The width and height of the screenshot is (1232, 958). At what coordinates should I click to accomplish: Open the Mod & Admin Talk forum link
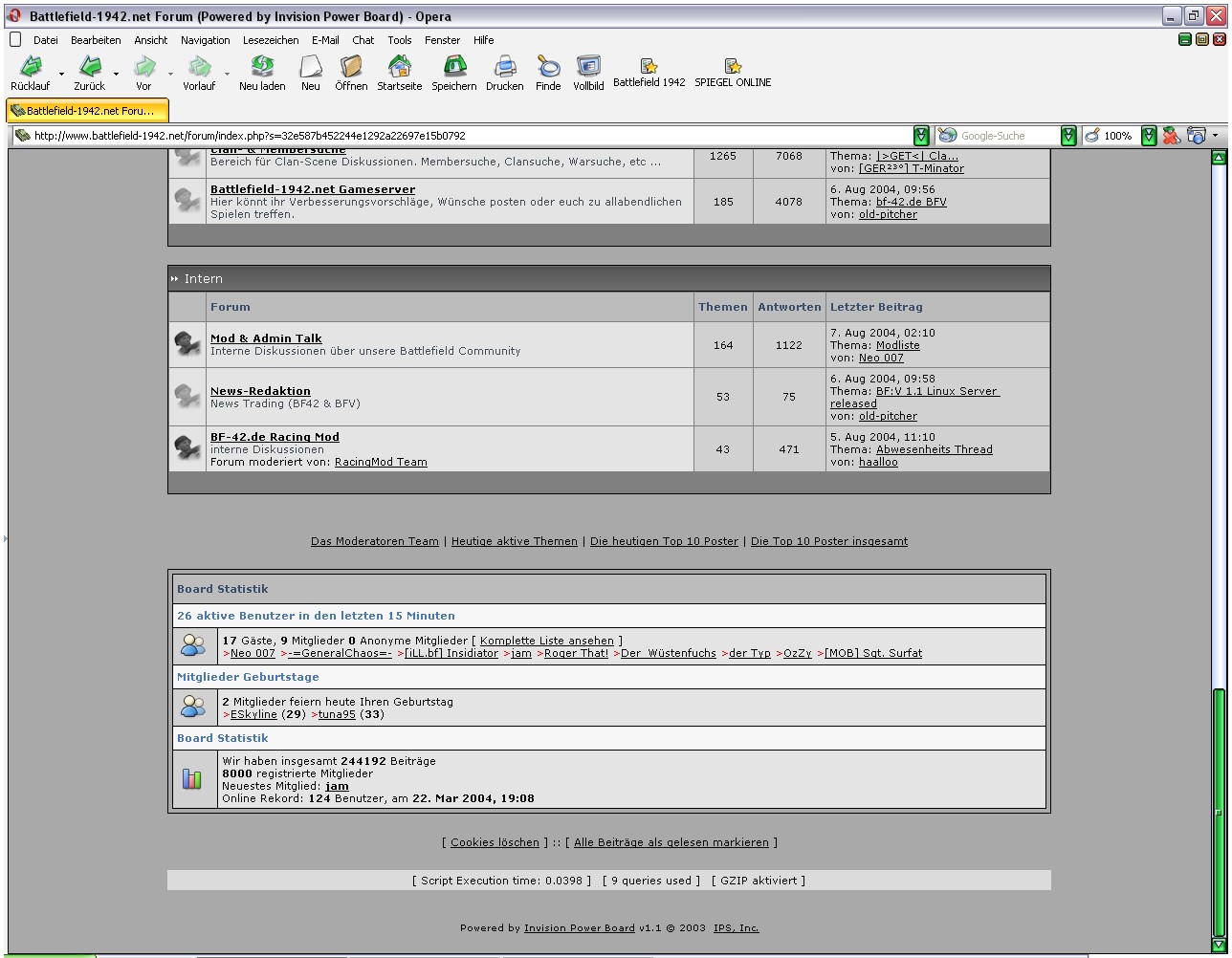(x=266, y=338)
